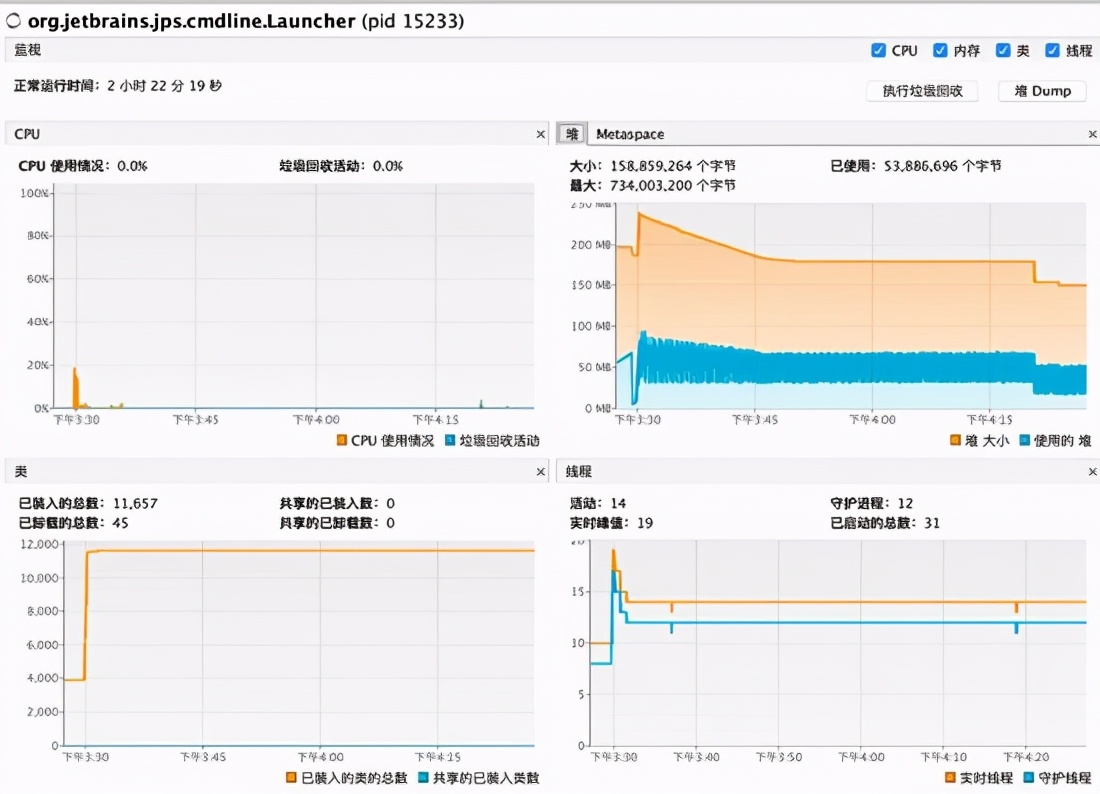Click the application icon beside org.jetbrains.jps.cmdline.Launcher
The width and height of the screenshot is (1100, 794).
13,21
